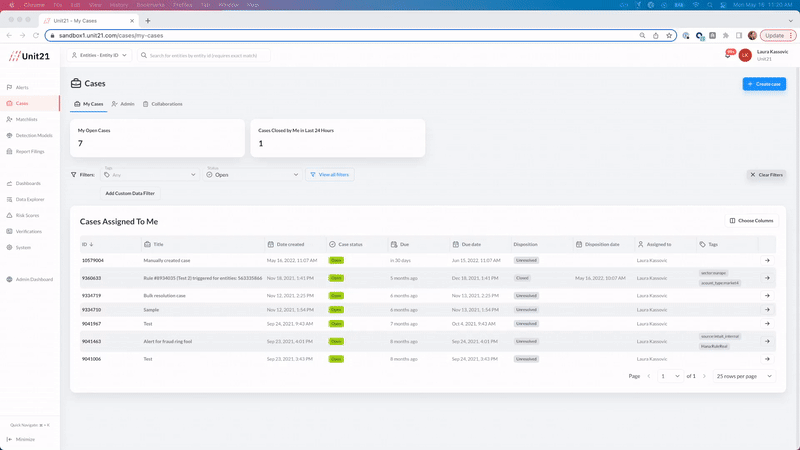Go to the previous page of cases
The width and height of the screenshot is (800, 450).
[x=649, y=376]
